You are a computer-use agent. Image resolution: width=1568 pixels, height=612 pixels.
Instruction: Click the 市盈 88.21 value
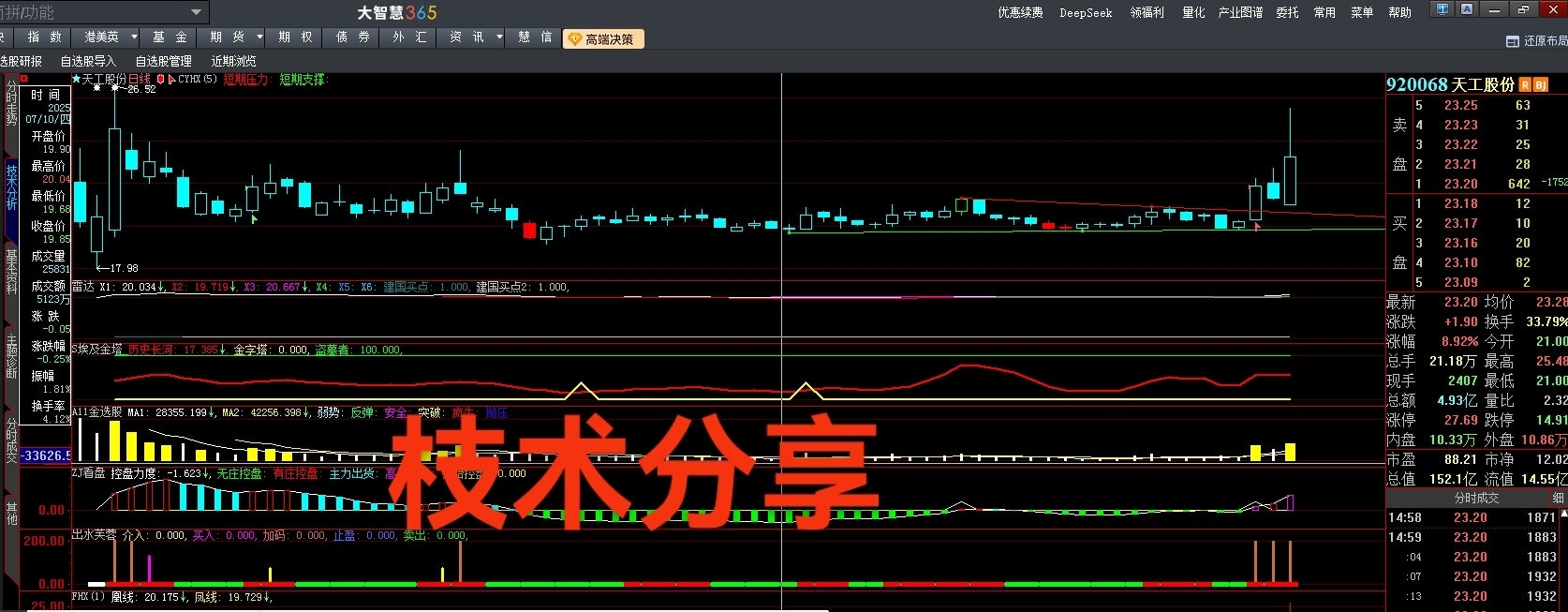pos(1460,459)
